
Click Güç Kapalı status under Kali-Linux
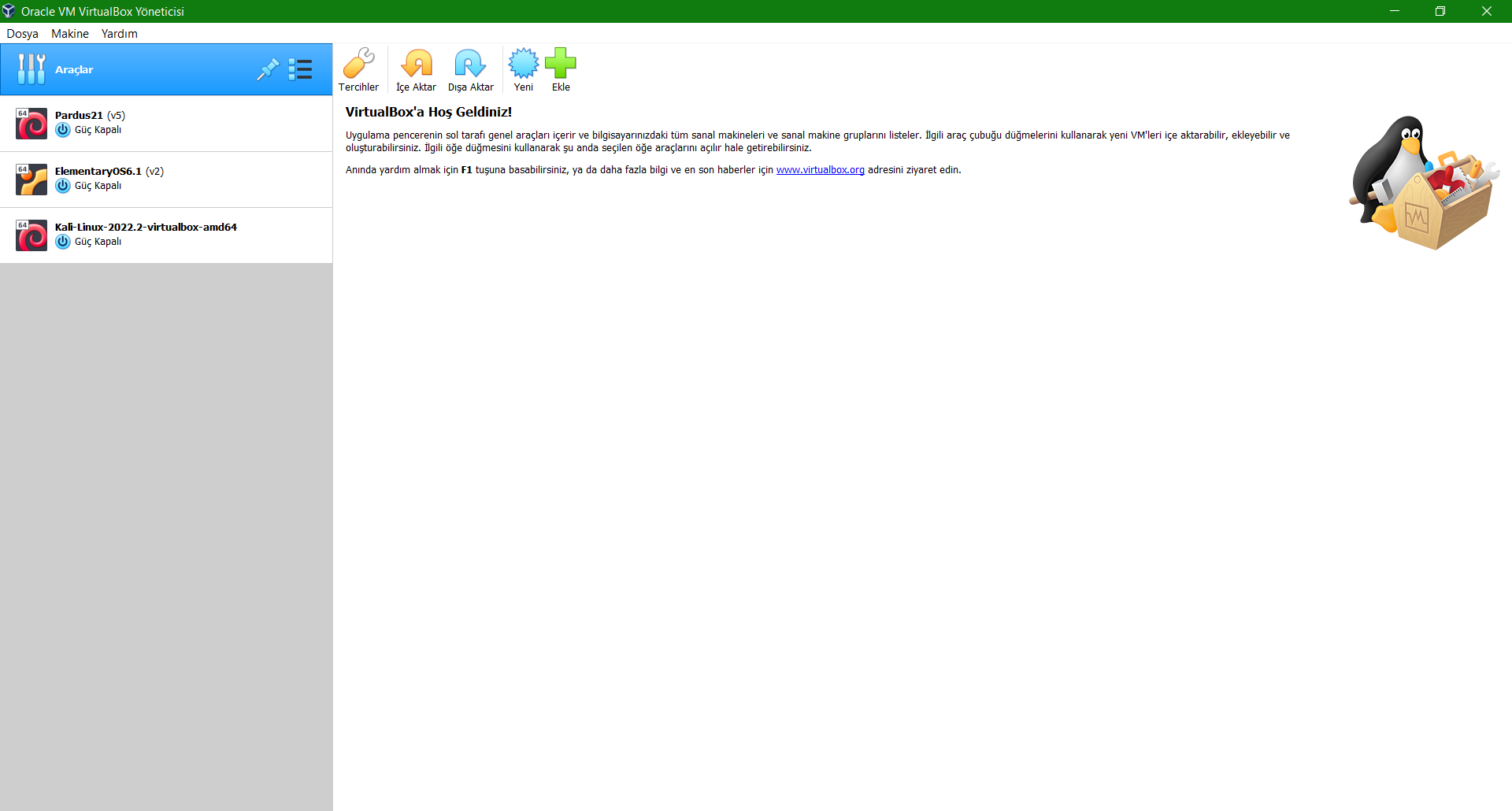pos(98,242)
